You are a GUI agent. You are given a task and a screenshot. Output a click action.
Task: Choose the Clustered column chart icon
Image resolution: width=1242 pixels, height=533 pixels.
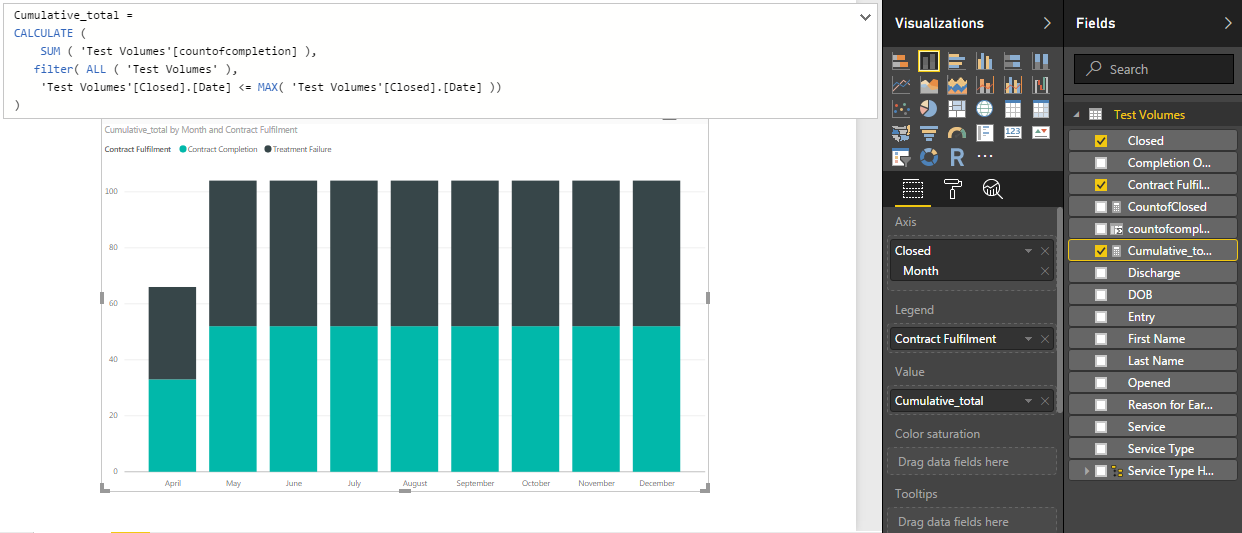click(985, 61)
